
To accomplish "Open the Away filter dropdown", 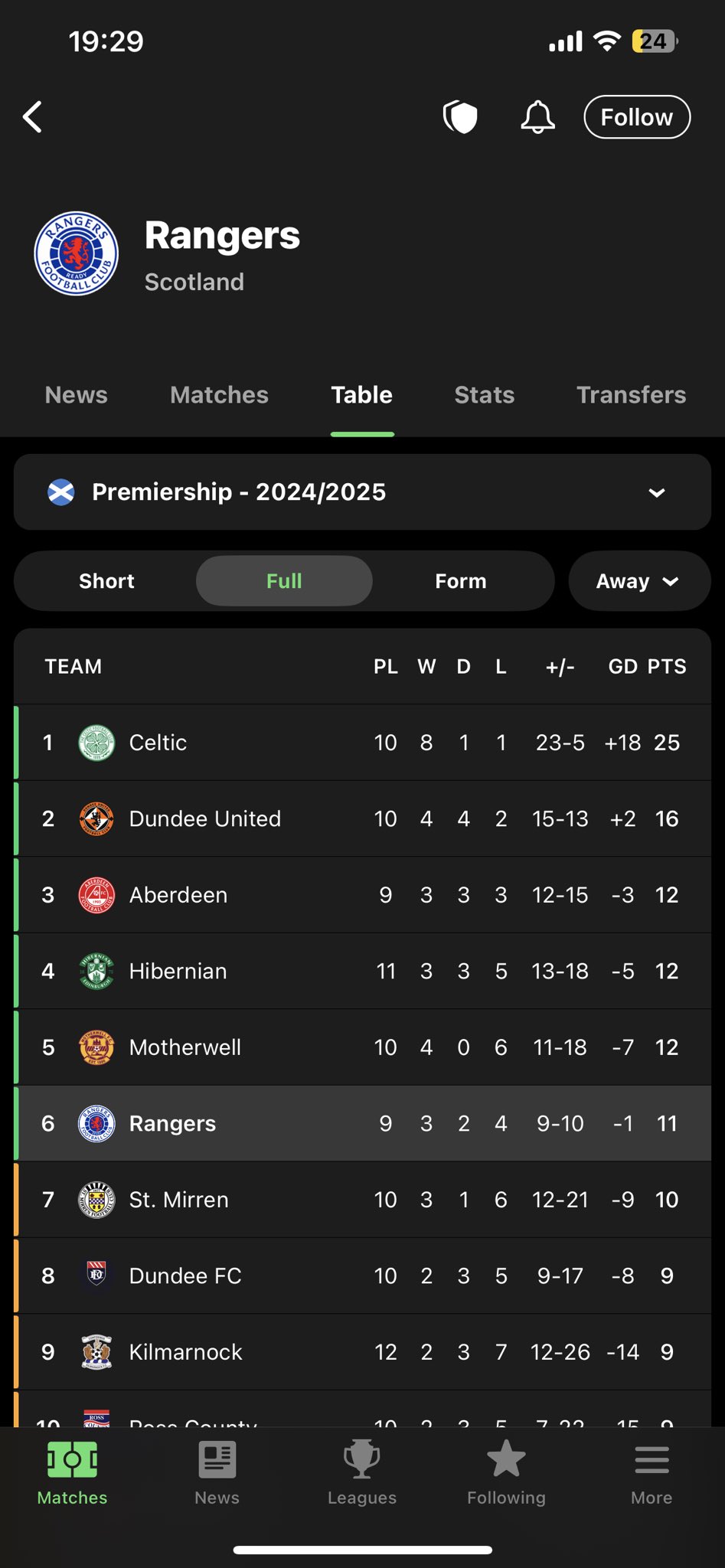I will 639,581.
